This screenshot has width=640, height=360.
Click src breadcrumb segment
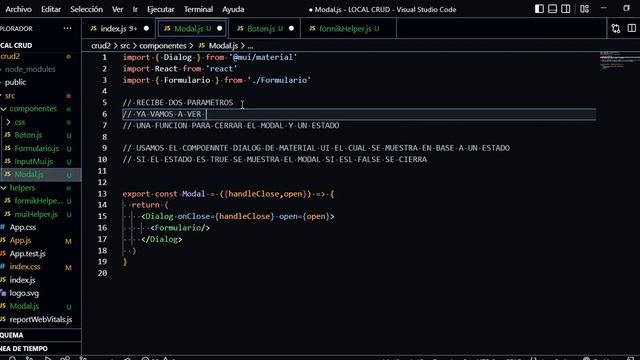click(x=125, y=46)
